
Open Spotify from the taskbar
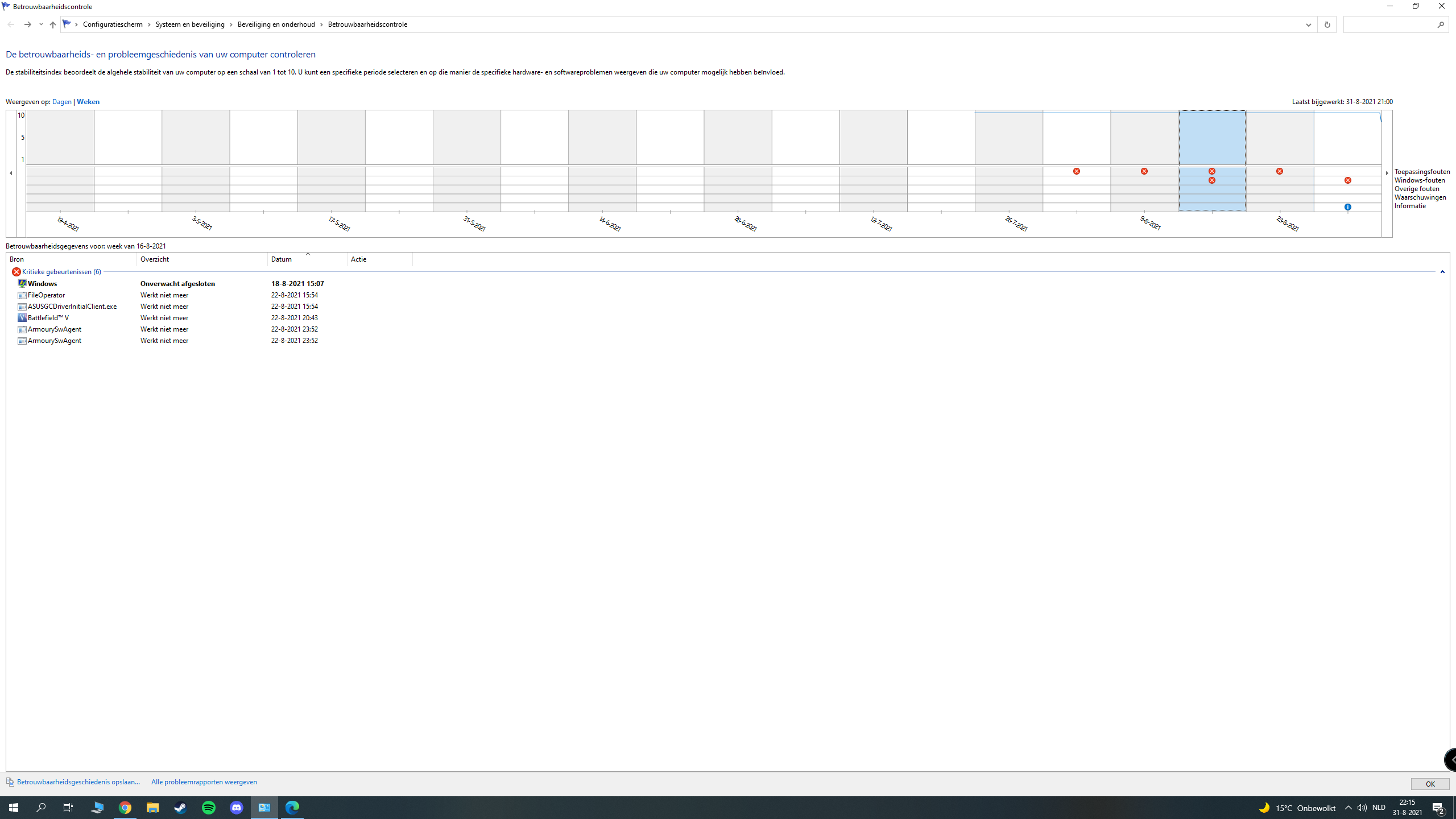(209, 808)
